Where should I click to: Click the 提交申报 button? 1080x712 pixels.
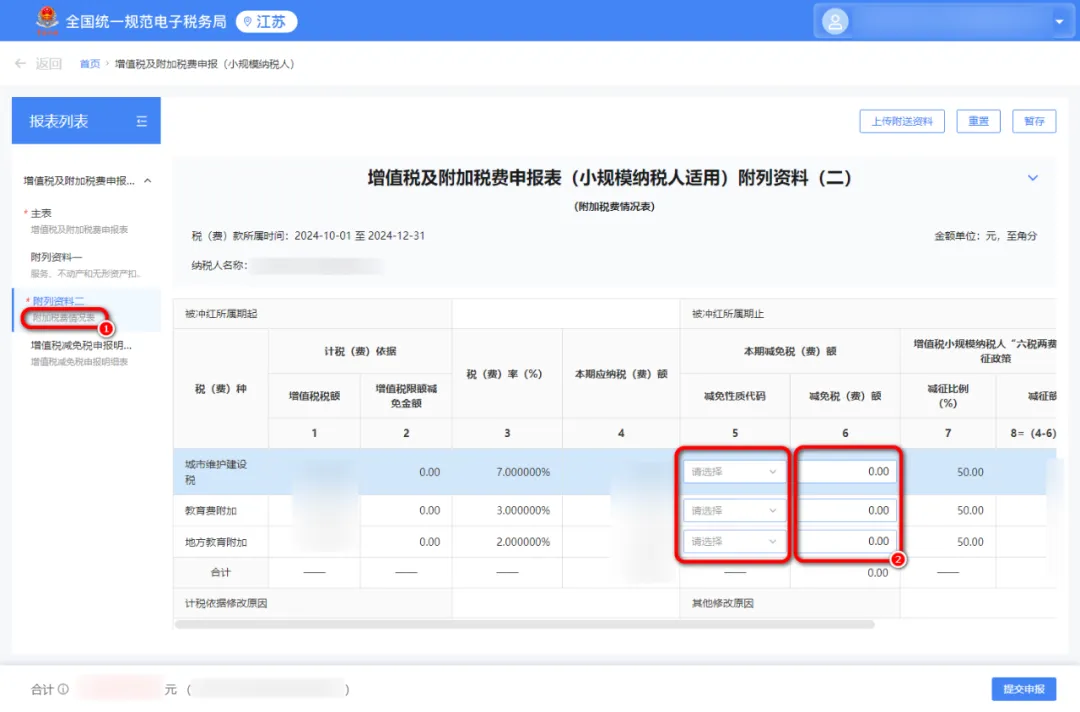pos(1023,689)
